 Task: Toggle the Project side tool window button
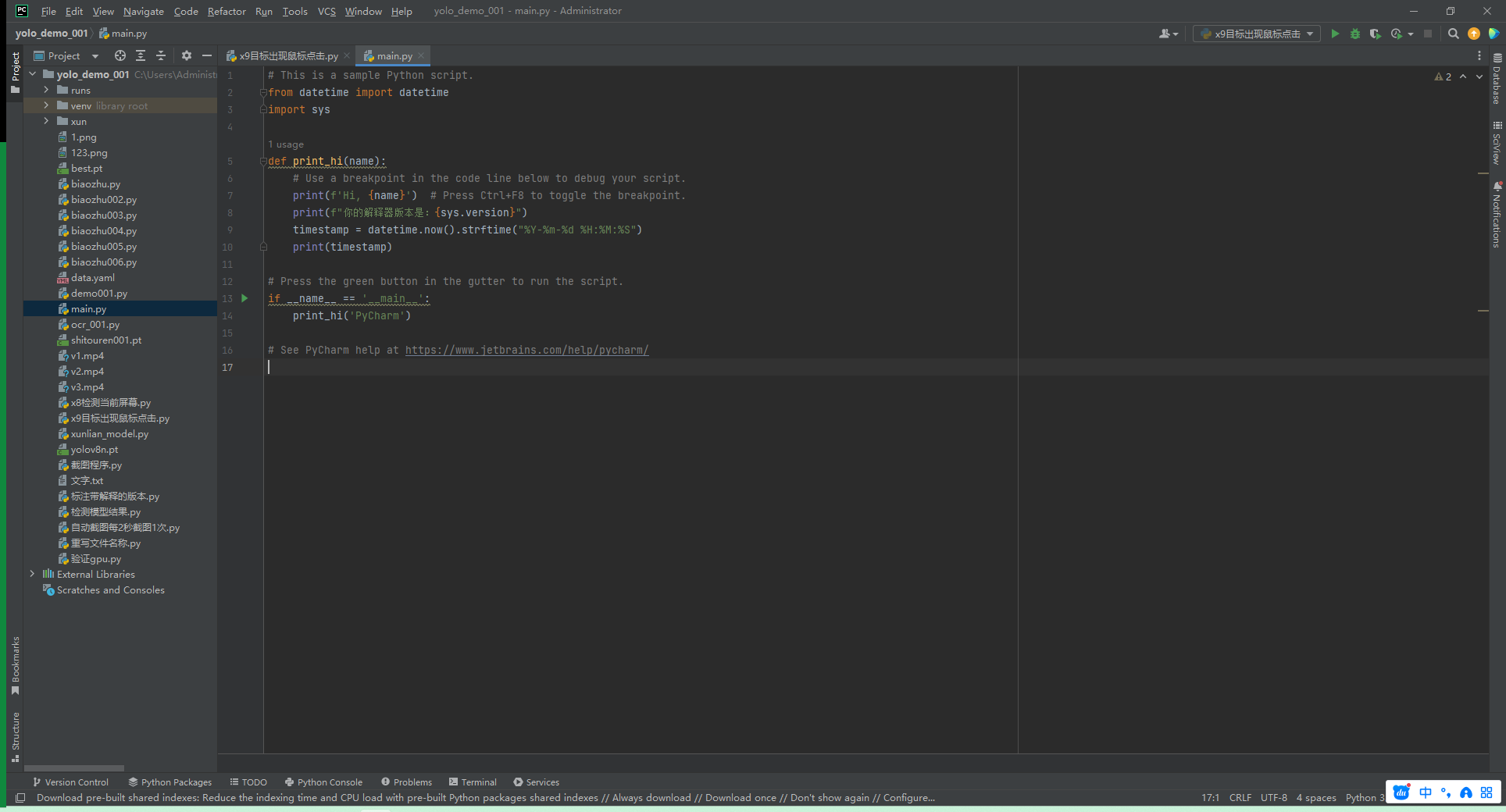(x=15, y=72)
